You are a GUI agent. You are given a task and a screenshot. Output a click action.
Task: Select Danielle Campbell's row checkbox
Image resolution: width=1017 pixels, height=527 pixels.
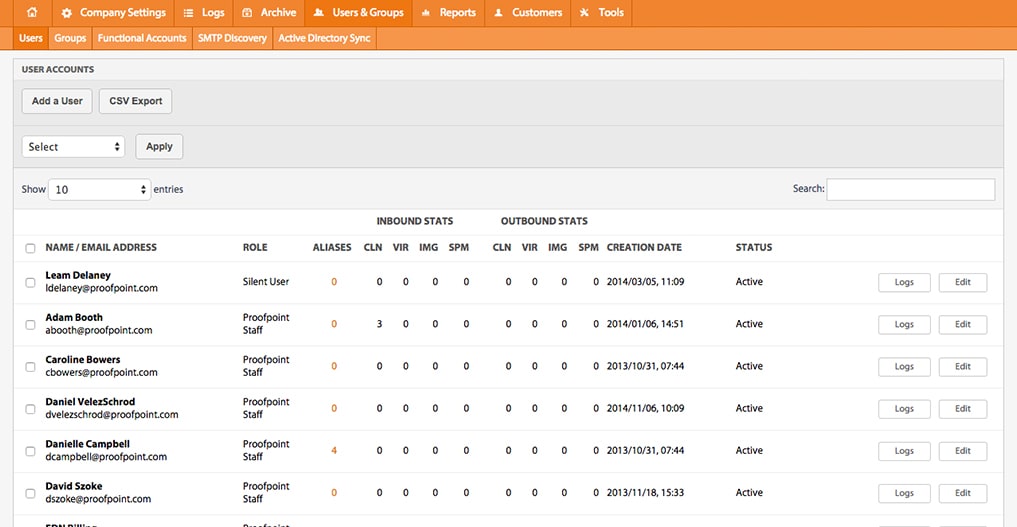[30, 451]
